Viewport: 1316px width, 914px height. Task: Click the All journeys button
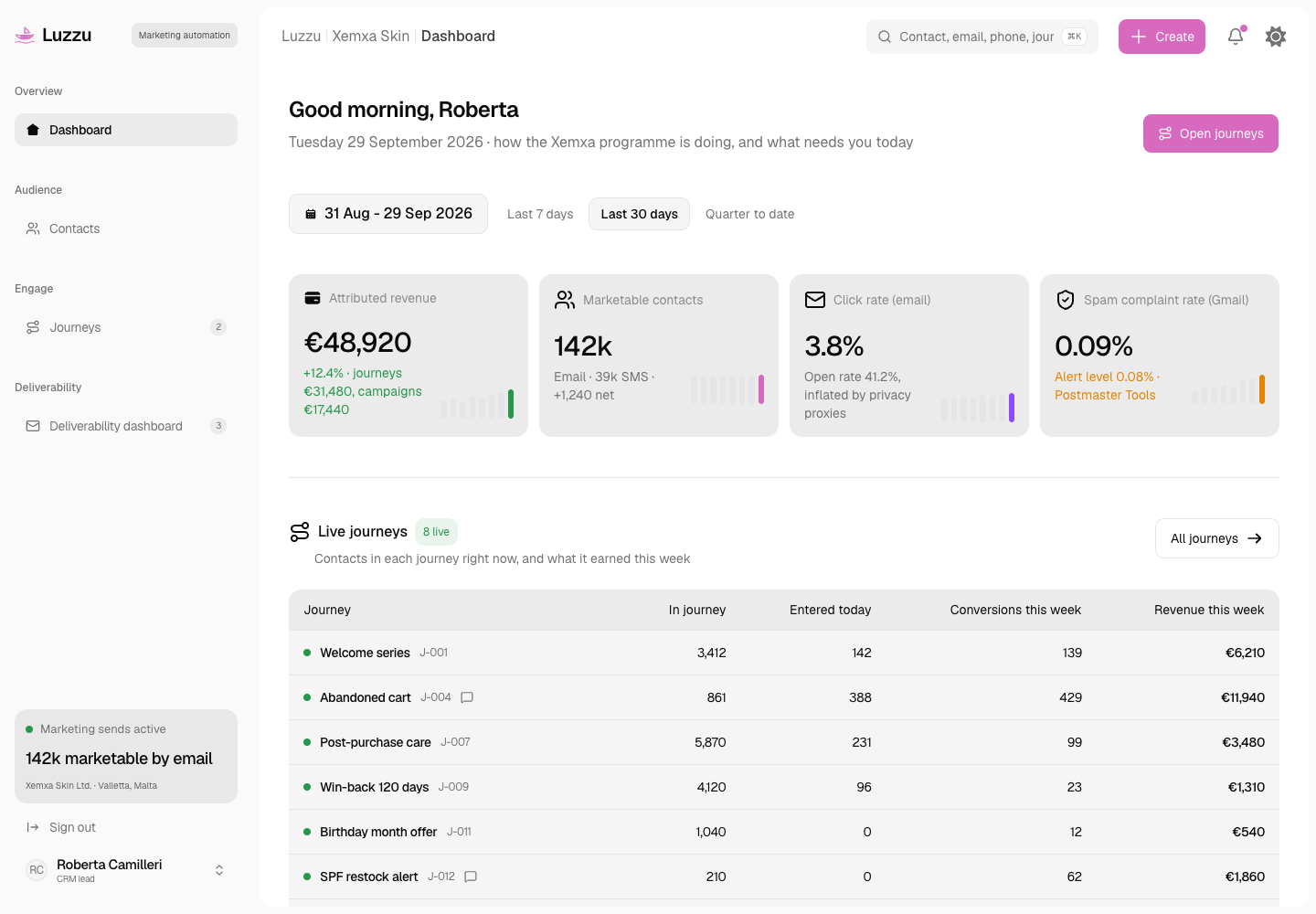point(1217,538)
